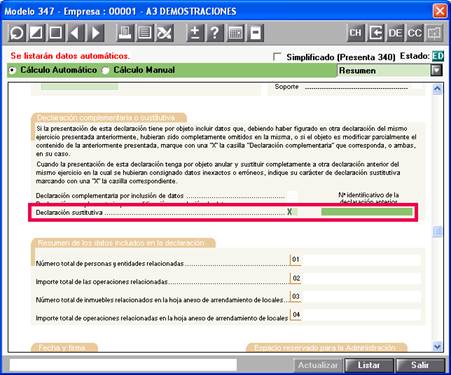Click the printer toolbar icon

(125, 33)
